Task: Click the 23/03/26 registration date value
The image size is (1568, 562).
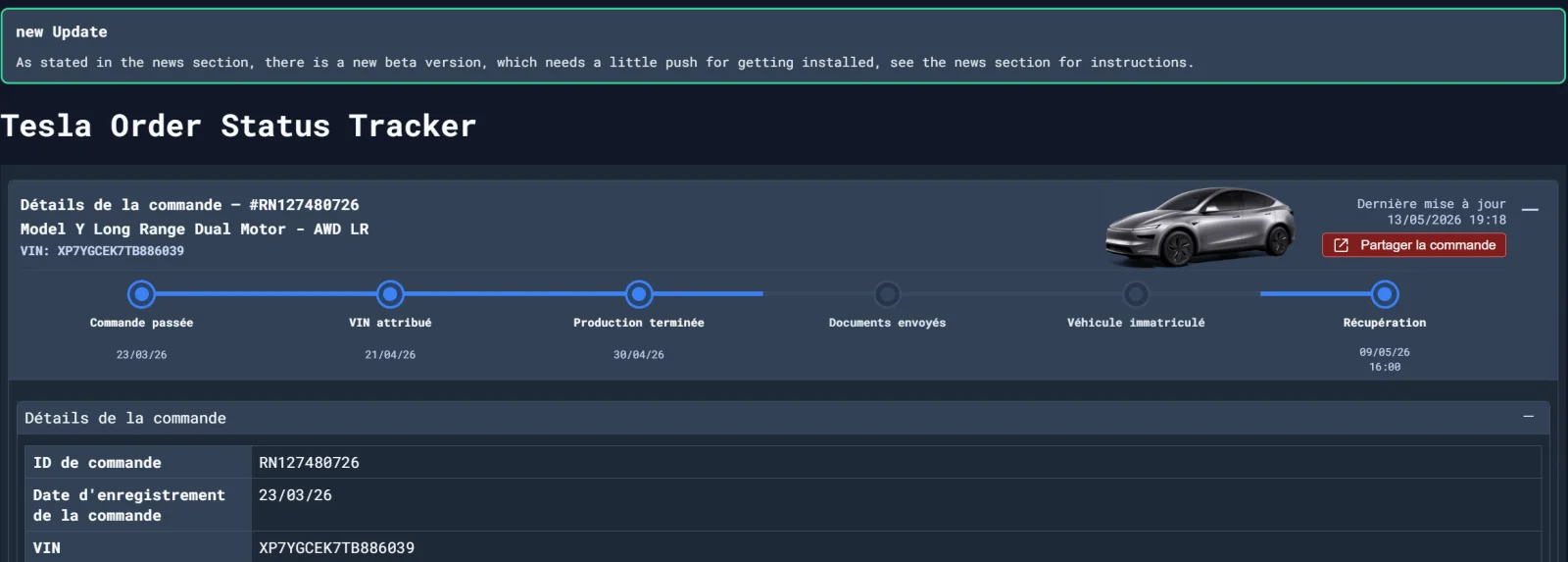Action: [x=295, y=495]
